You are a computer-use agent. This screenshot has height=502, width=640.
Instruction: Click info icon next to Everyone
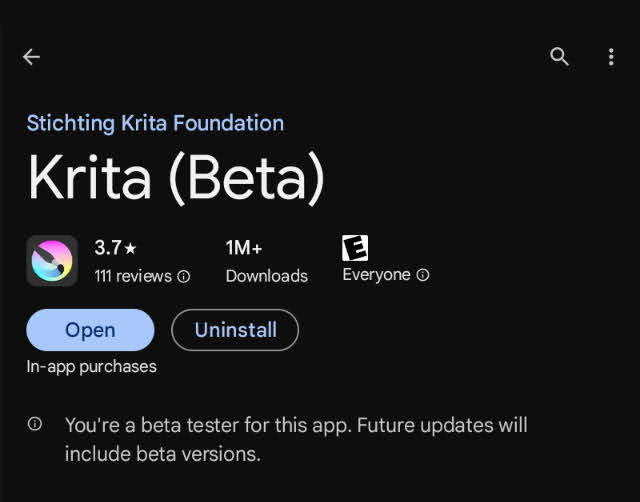[423, 275]
